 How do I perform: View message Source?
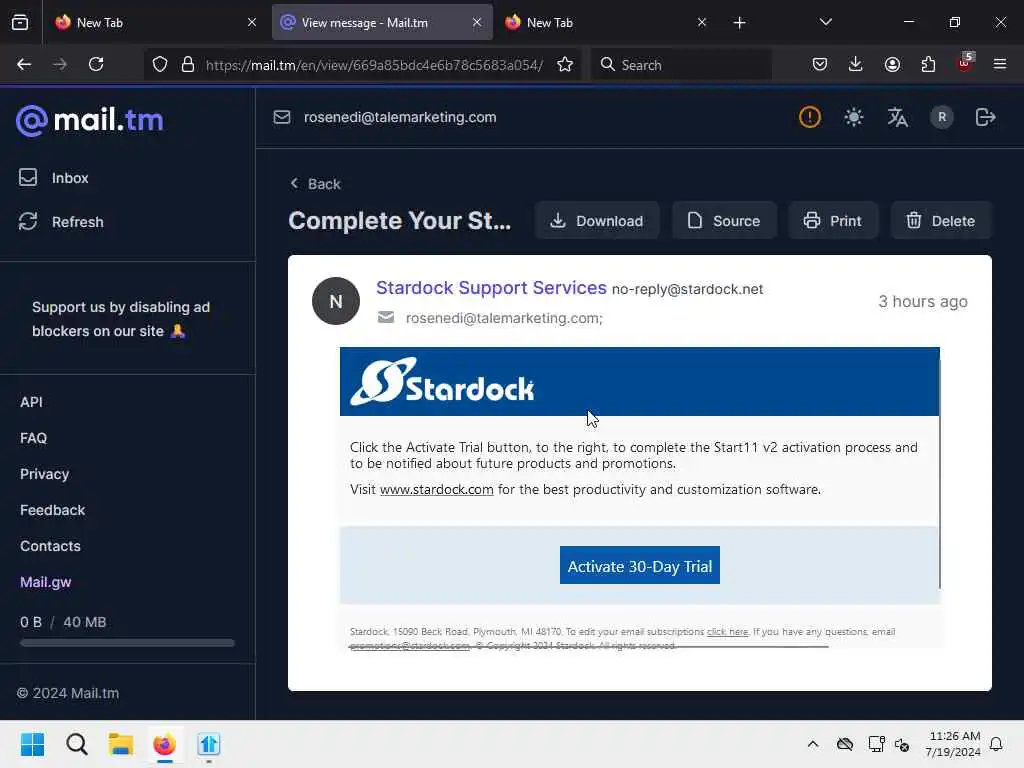point(724,221)
